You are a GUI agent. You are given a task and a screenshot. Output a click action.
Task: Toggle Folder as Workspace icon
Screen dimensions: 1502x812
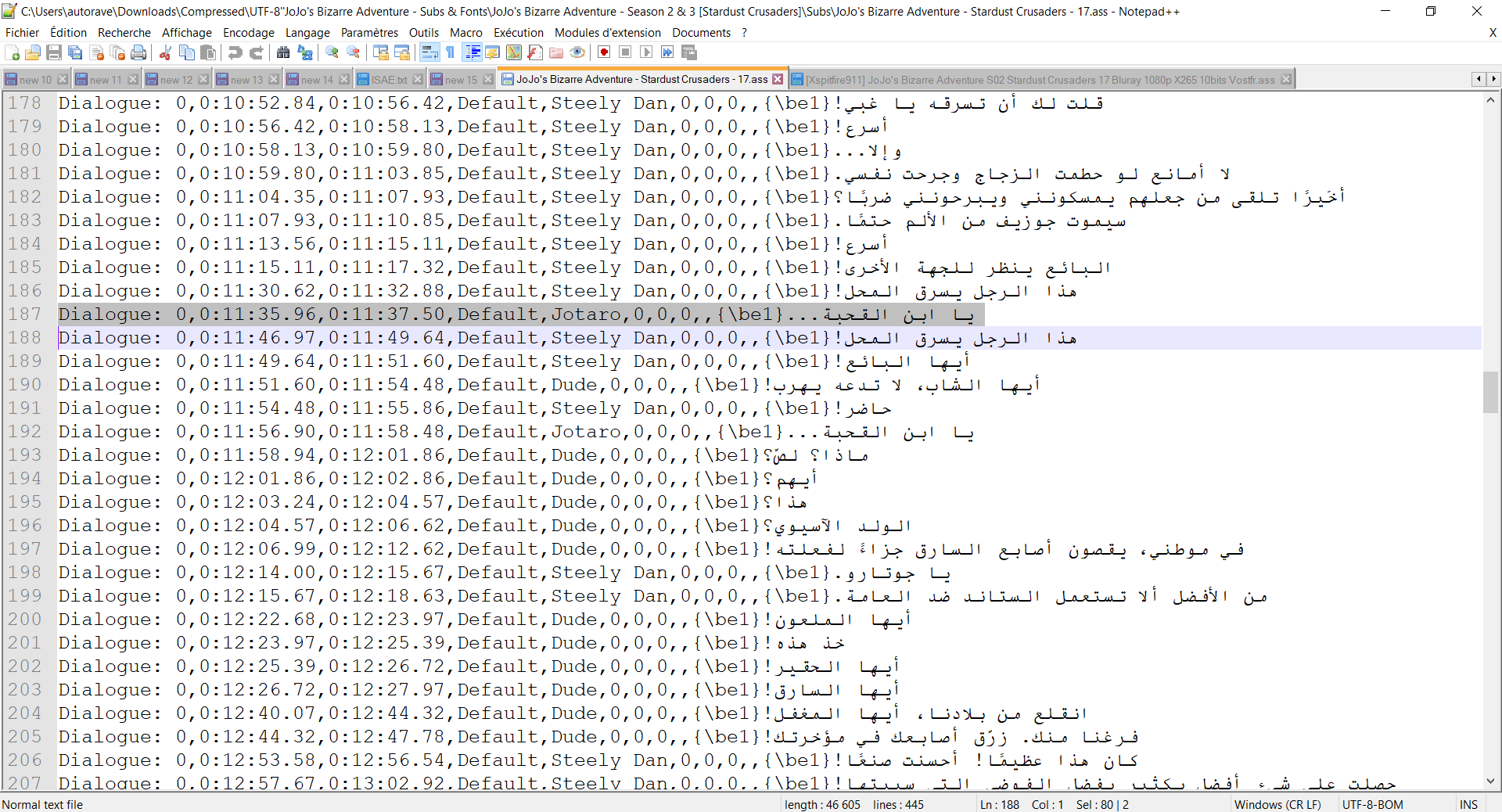point(556,52)
